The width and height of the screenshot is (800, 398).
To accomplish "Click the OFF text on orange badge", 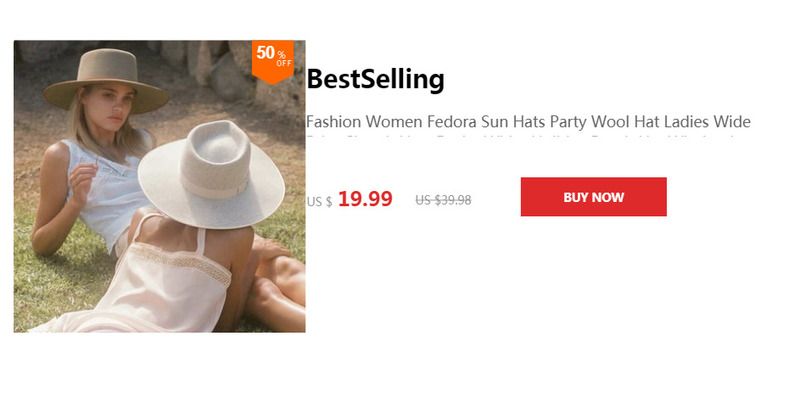I will [x=284, y=64].
